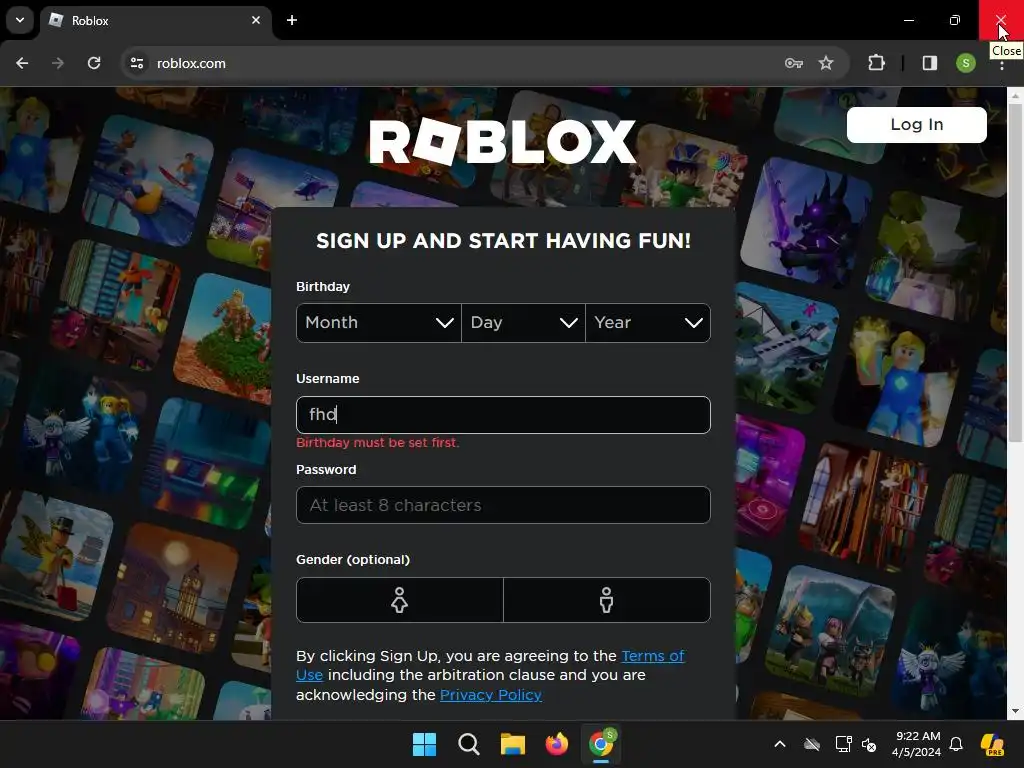This screenshot has height=768, width=1024.
Task: Launch Firefox from the taskbar
Action: (x=556, y=744)
